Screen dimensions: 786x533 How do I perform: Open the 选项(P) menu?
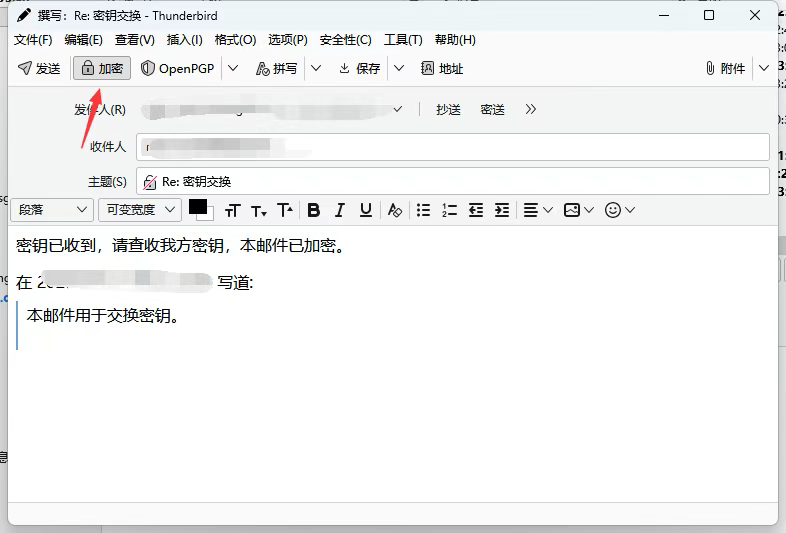[288, 40]
